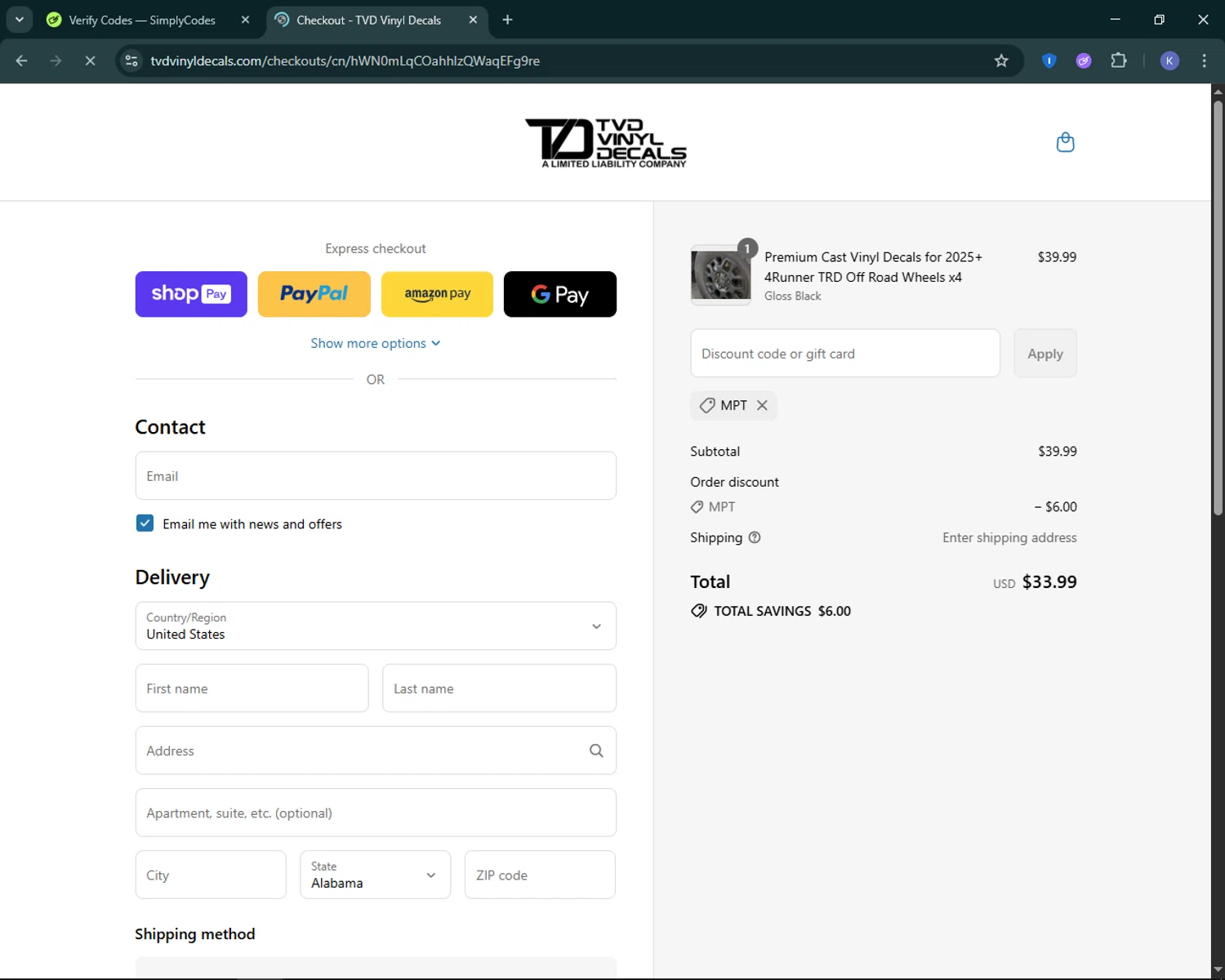
Task: Click the Shipping help question mark icon
Action: point(755,537)
